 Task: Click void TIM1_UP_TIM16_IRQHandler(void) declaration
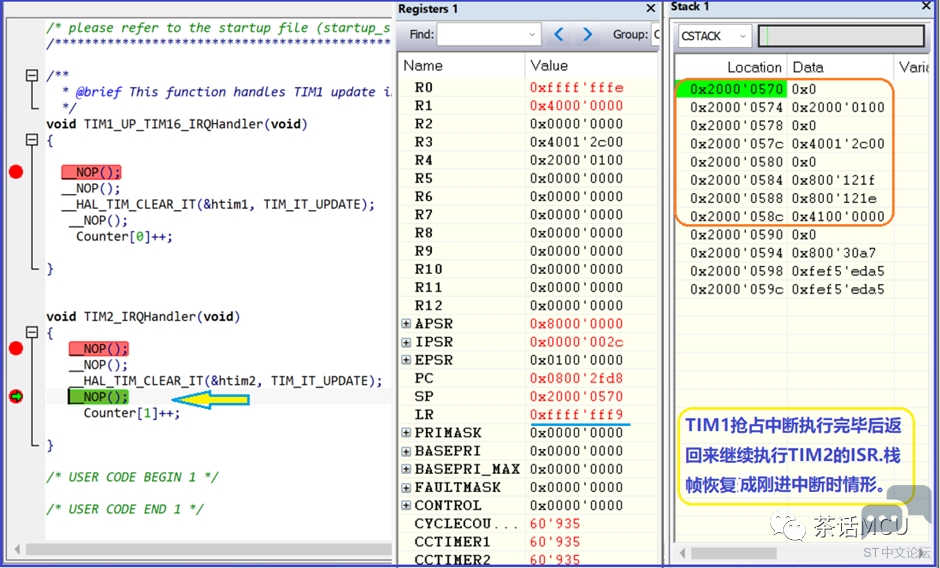coord(177,124)
